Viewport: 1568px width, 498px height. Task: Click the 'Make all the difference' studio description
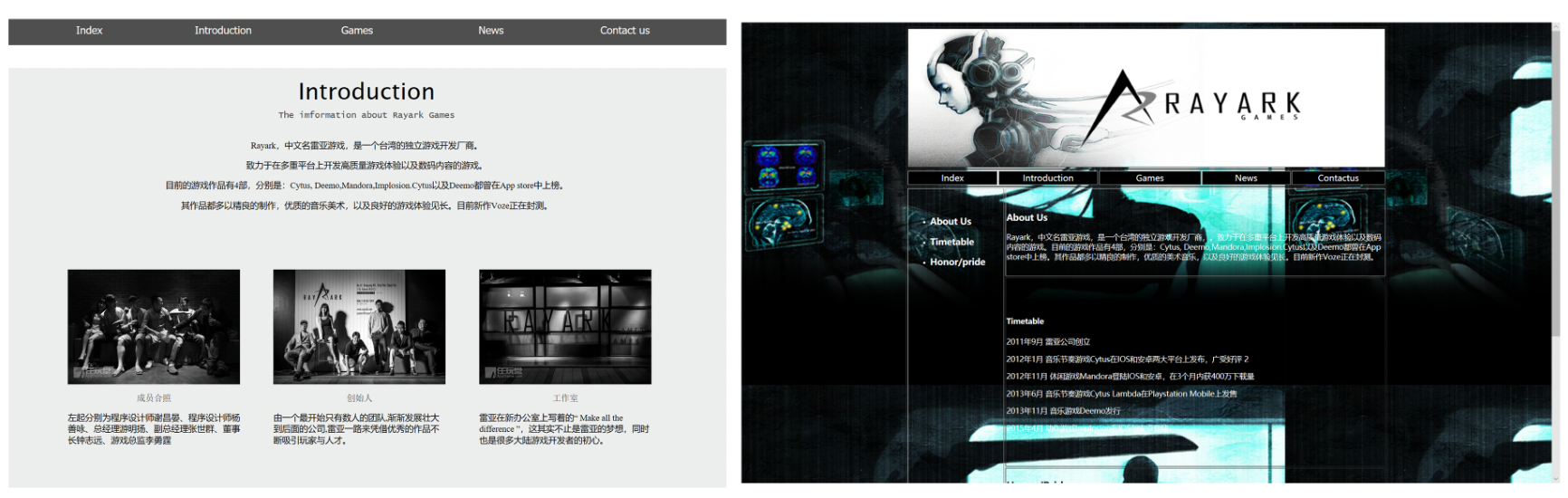click(564, 429)
